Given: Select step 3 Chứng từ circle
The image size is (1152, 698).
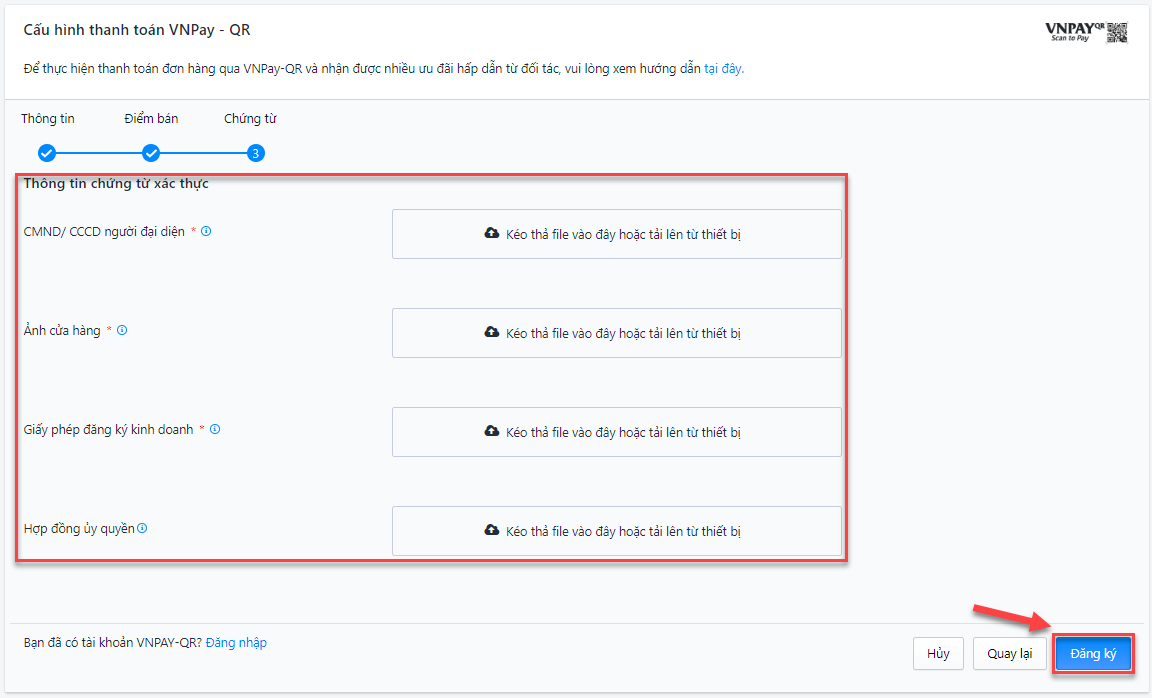Looking at the screenshot, I should click(x=256, y=153).
